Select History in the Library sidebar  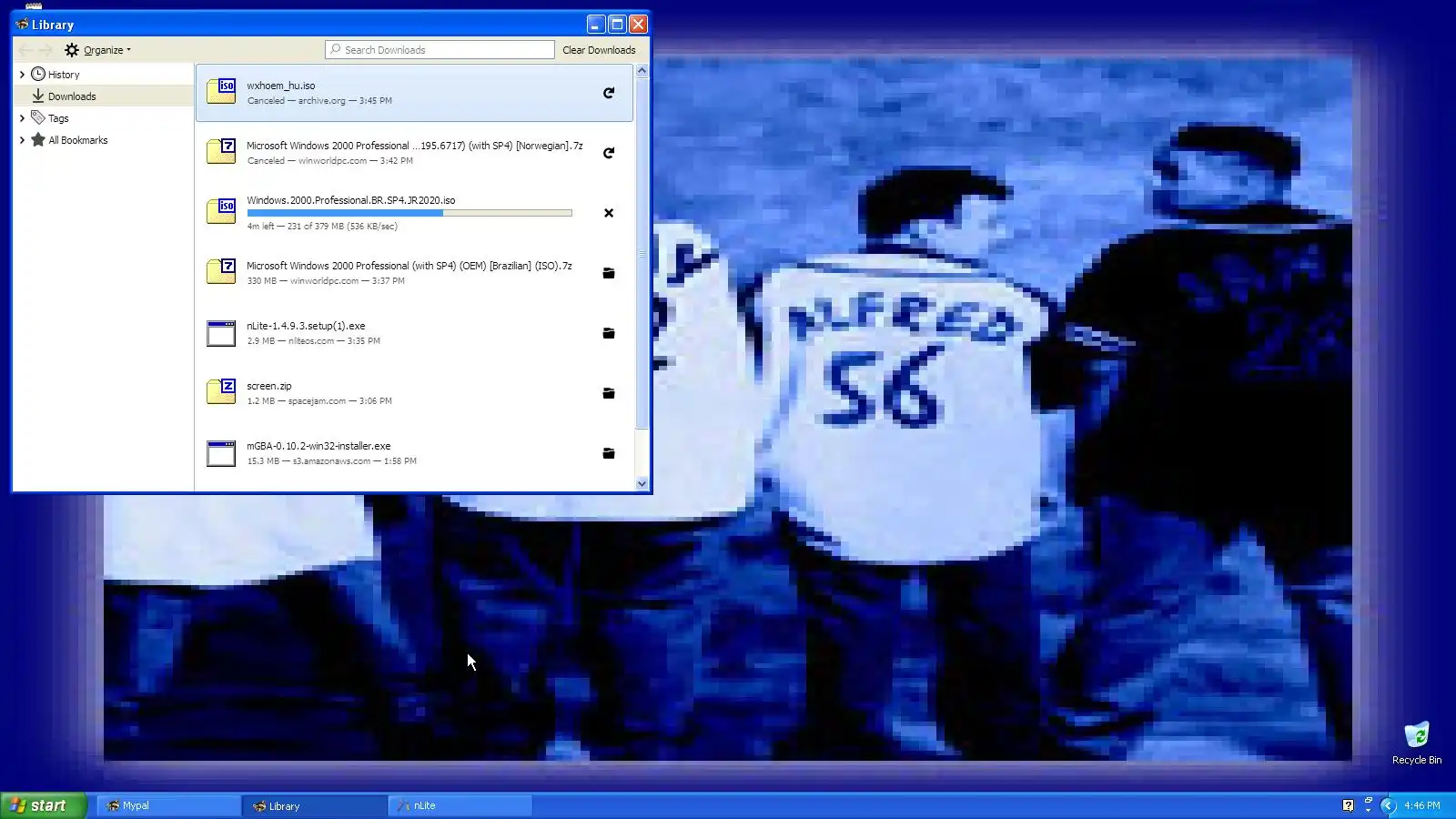[64, 75]
